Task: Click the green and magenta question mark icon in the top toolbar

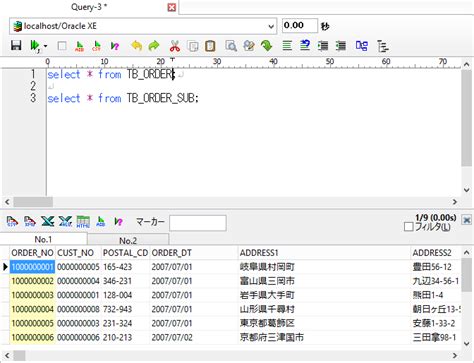Action: pyautogui.click(x=115, y=46)
